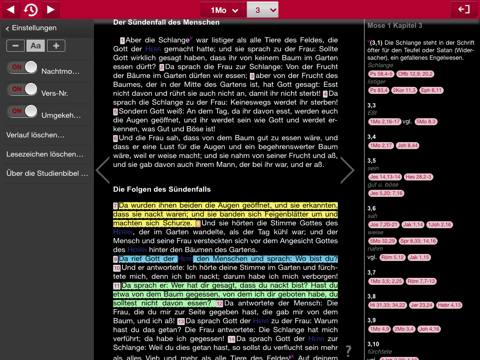This screenshot has height=360, width=480.
Task: Go to previous chapter with the left chevron
Action: tap(103, 170)
